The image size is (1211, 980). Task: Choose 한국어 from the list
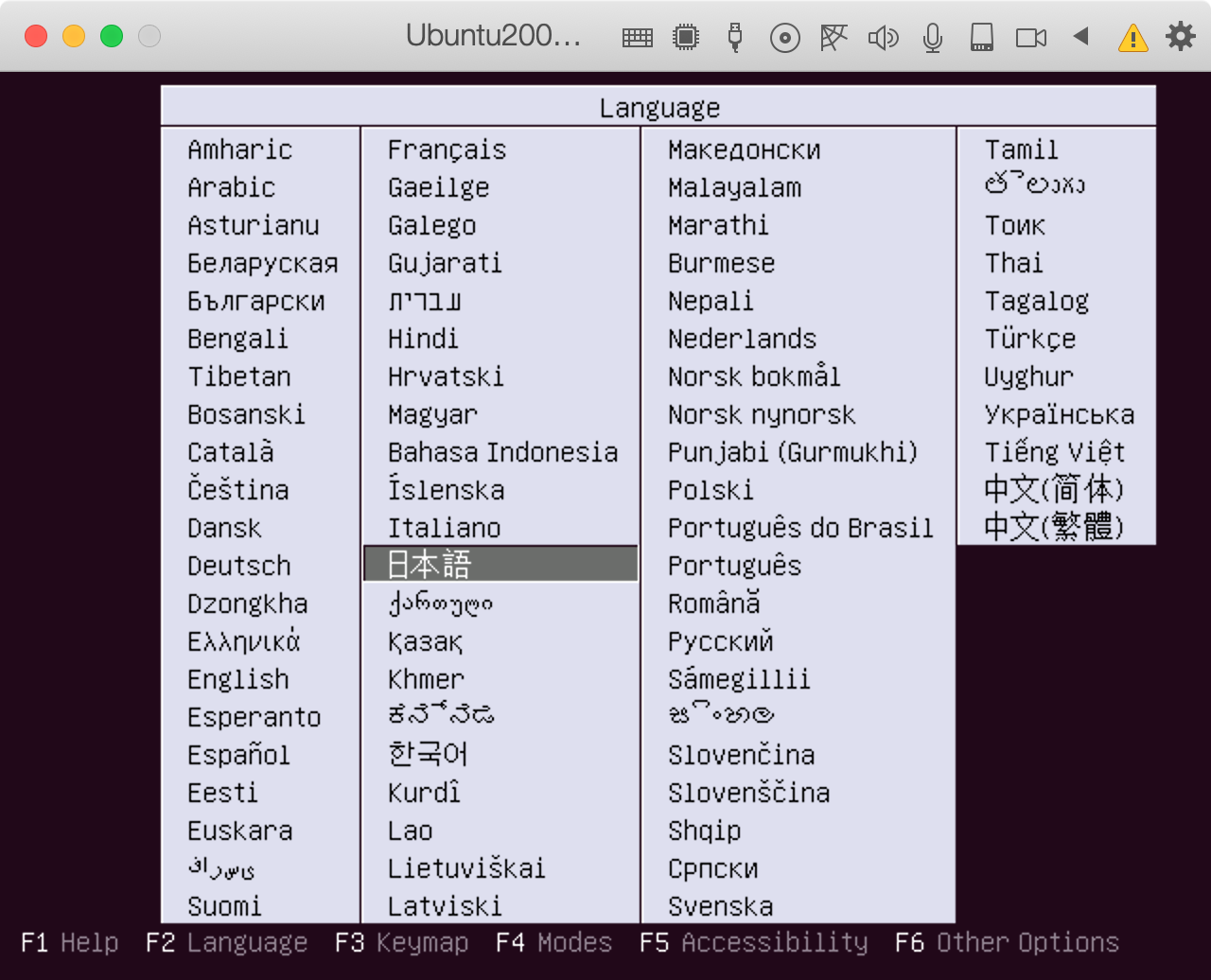429,754
